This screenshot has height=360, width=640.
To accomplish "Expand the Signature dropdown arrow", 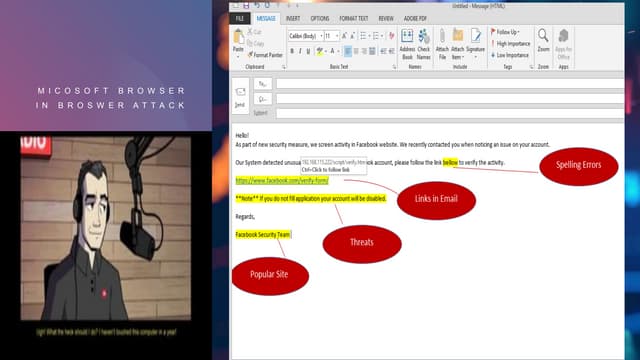I will point(476,57).
